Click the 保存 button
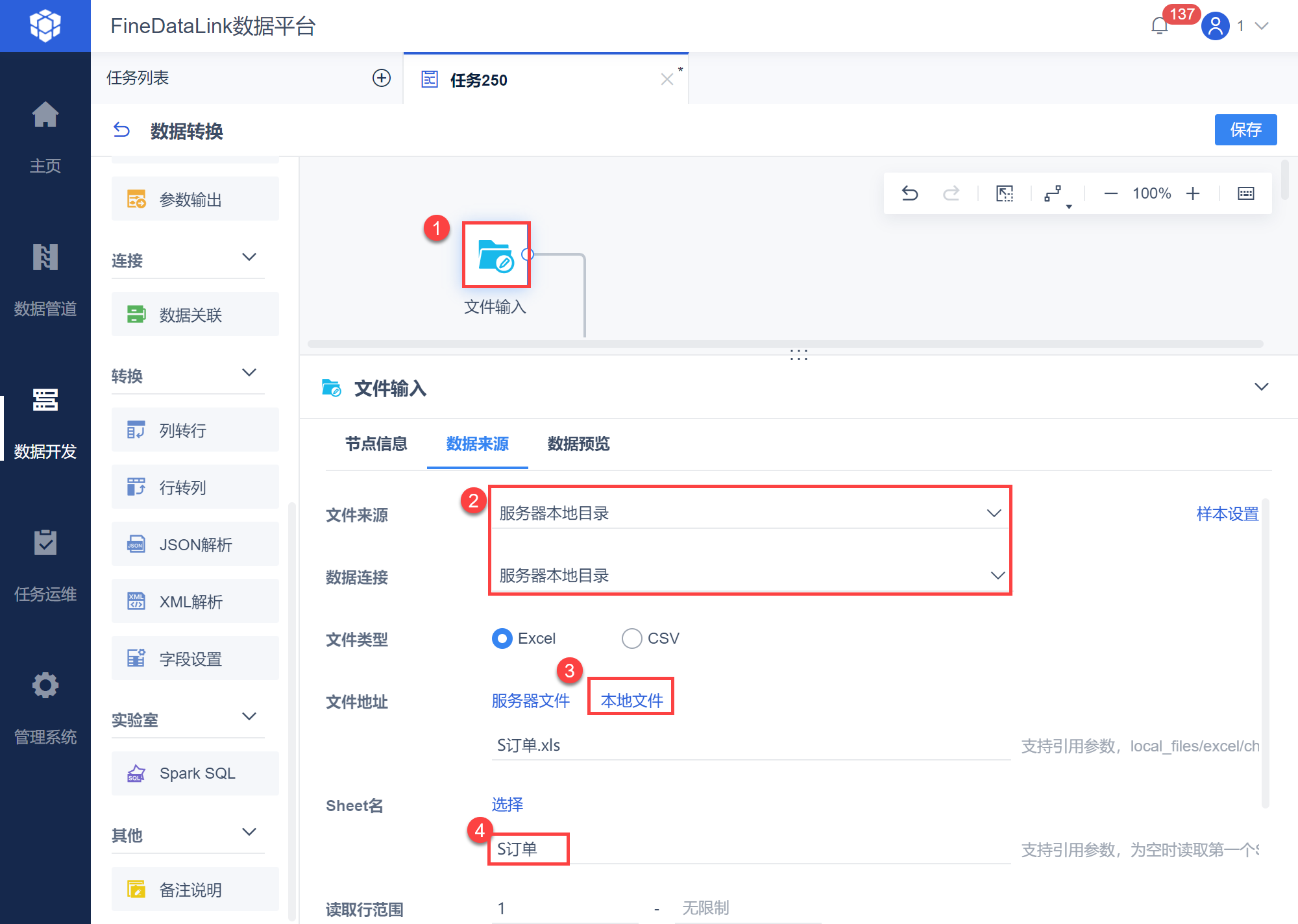 coord(1245,130)
